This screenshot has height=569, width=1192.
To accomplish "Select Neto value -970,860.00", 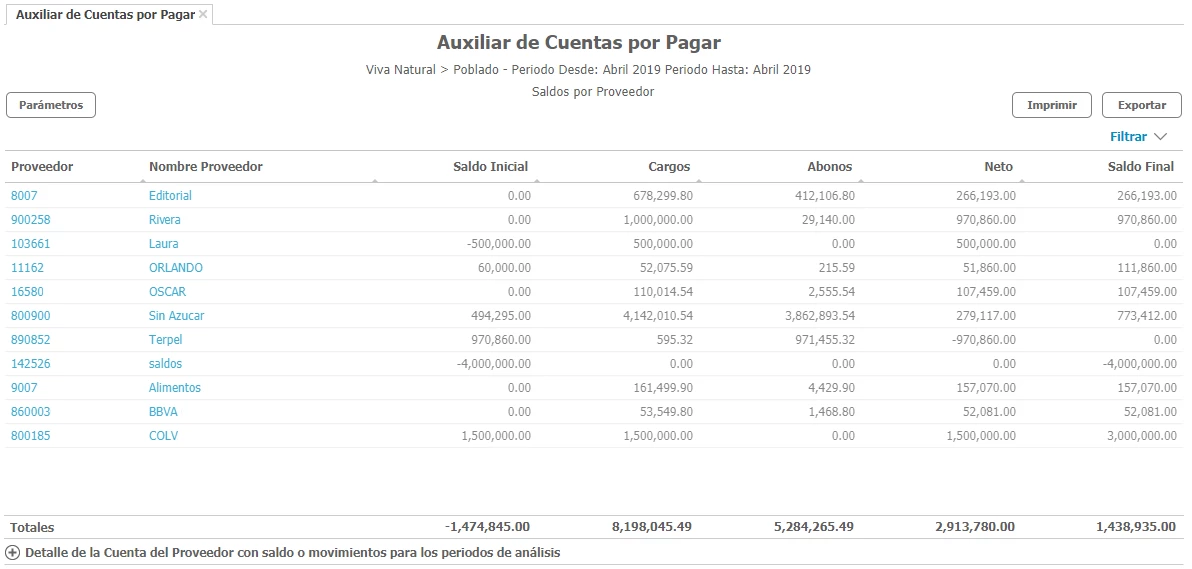I will pos(984,340).
